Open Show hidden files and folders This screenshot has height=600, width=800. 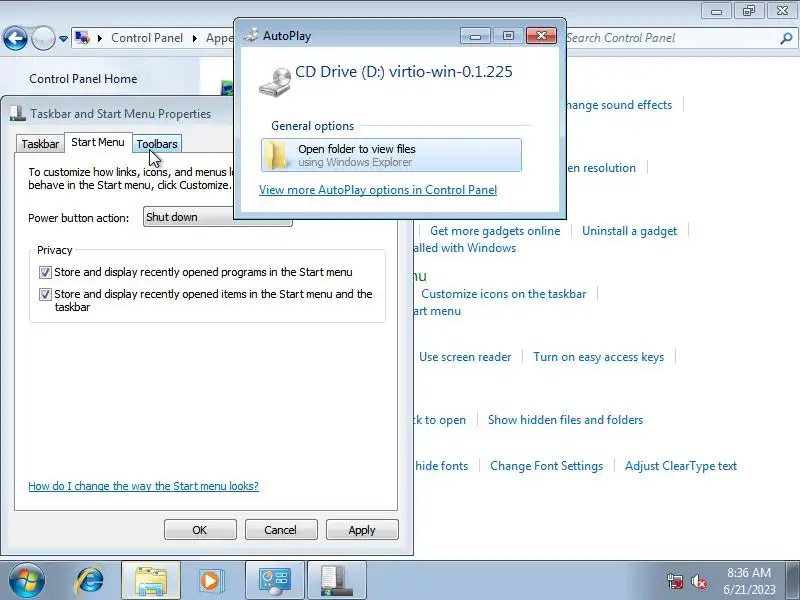565,420
